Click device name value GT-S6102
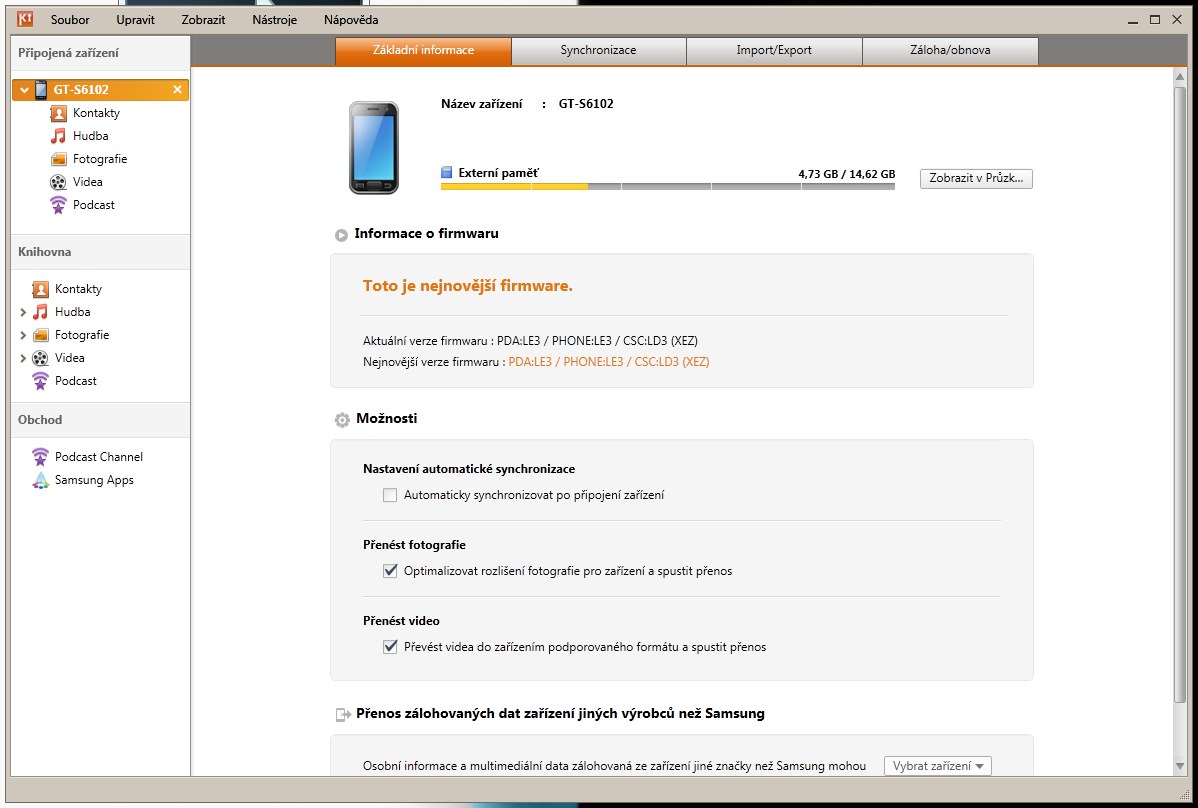The height and width of the screenshot is (808, 1198). click(586, 104)
